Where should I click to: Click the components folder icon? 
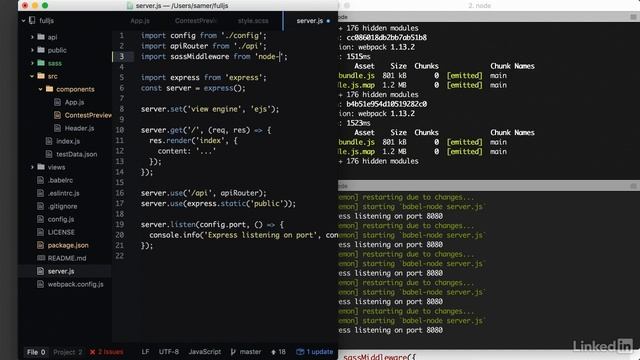pos(49,89)
